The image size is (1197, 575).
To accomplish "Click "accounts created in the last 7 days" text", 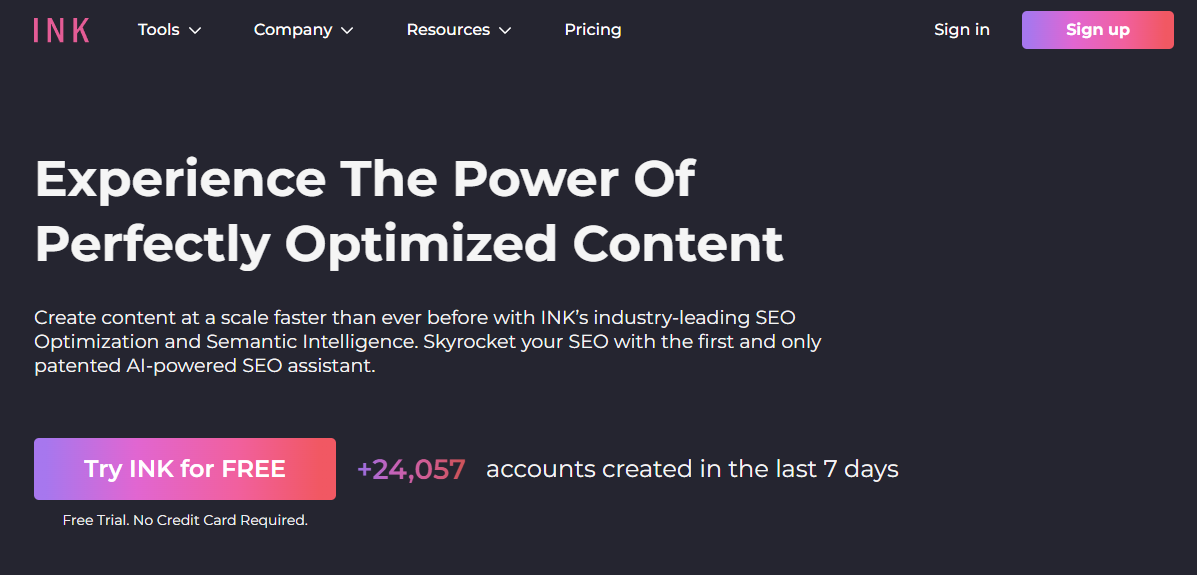I will point(692,469).
